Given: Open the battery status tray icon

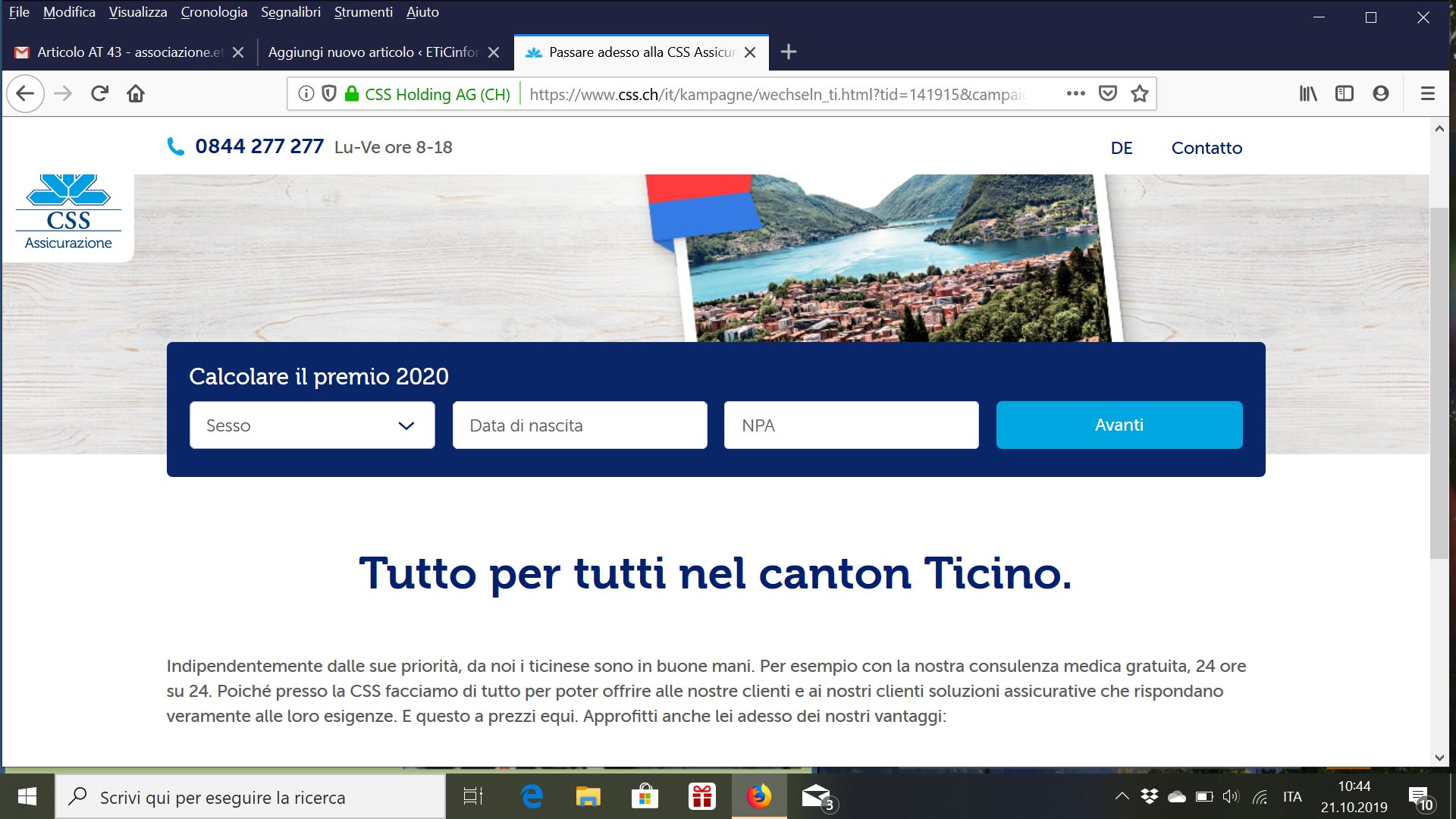Looking at the screenshot, I should click(x=1204, y=796).
